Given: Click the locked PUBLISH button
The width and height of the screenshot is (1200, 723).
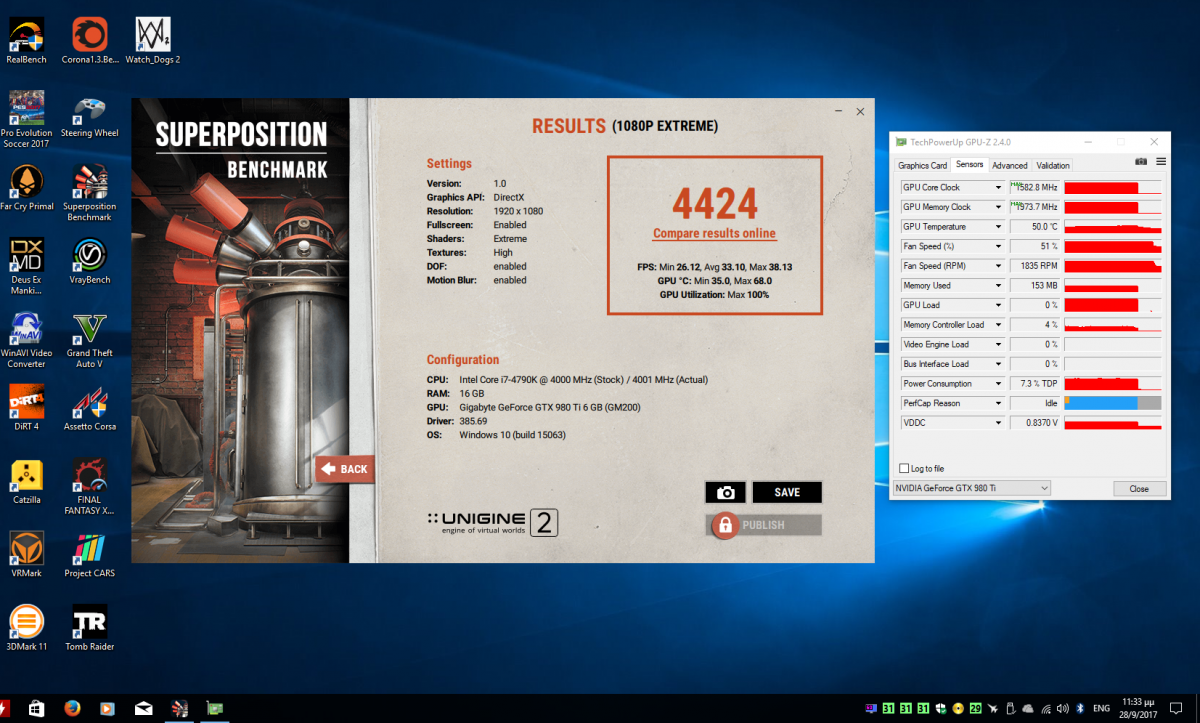Looking at the screenshot, I should [764, 525].
